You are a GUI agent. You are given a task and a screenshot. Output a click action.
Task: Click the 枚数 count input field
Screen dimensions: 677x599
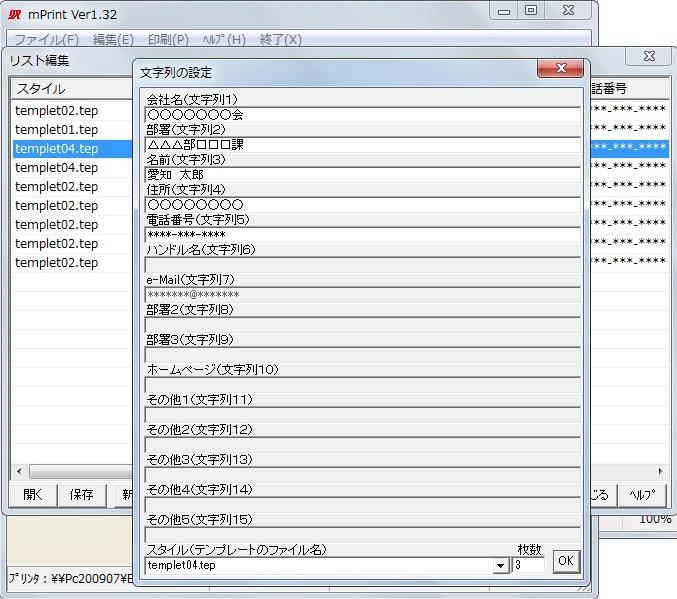529,565
